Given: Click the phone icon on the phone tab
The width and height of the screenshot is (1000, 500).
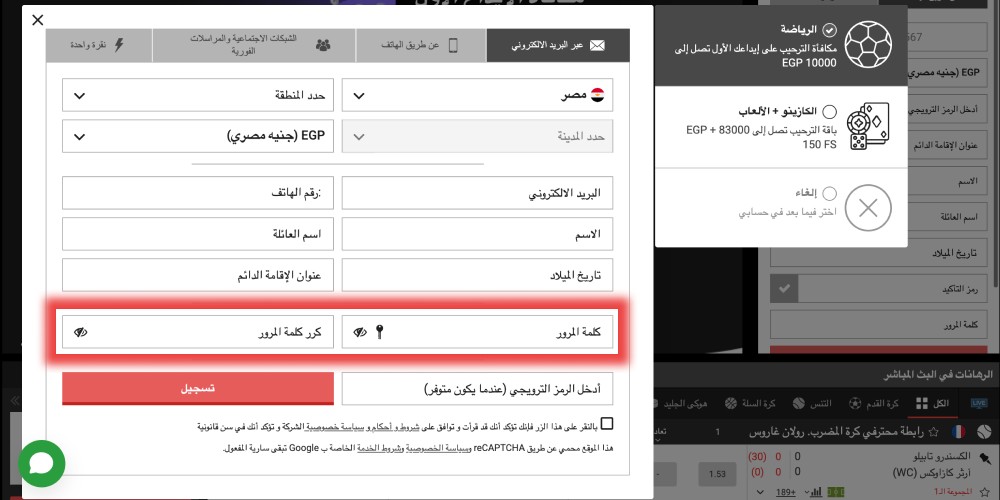Looking at the screenshot, I should pos(453,45).
